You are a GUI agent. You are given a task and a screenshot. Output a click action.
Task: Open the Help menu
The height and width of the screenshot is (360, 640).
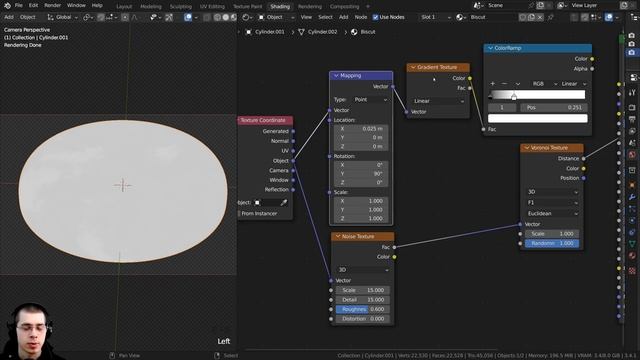click(x=97, y=6)
